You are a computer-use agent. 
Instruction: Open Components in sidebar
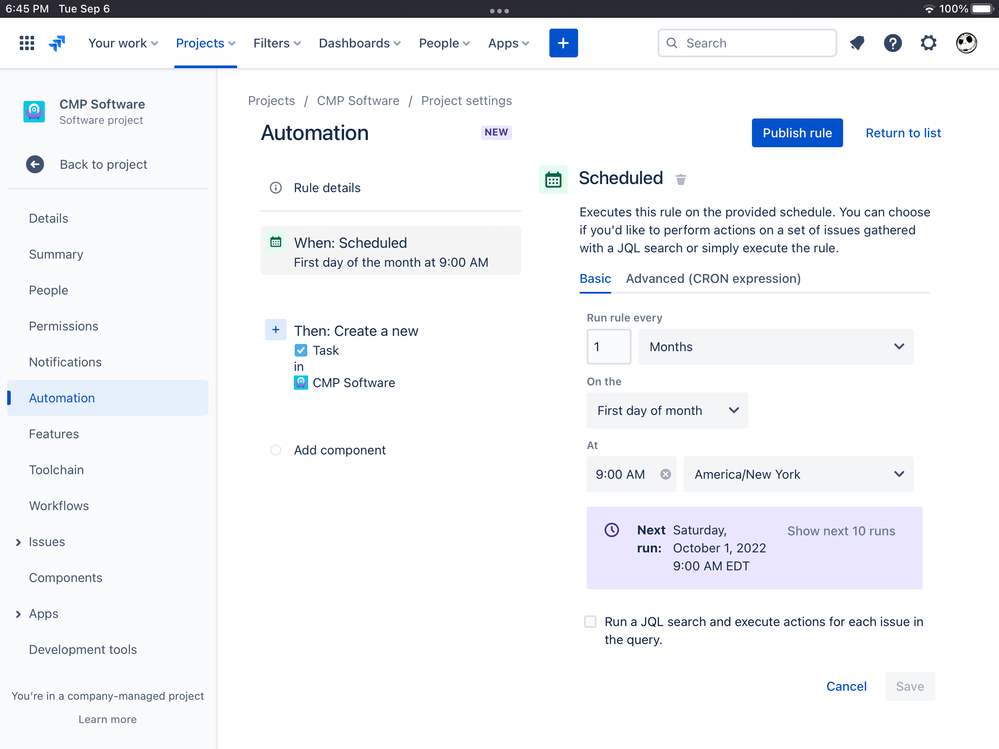pos(65,578)
